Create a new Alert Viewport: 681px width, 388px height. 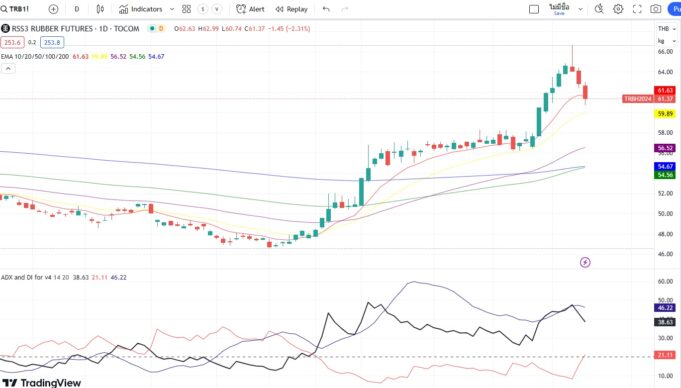[250, 9]
